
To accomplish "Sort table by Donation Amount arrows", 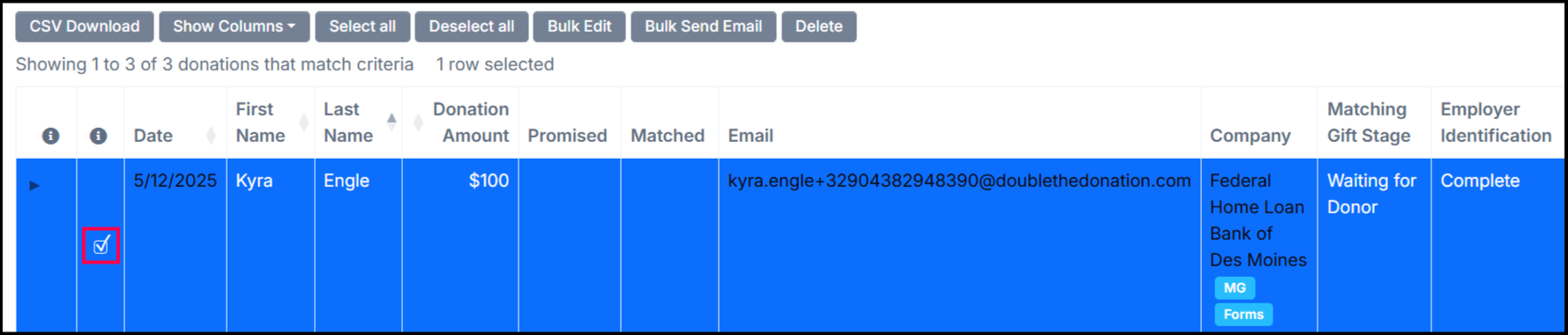I will point(418,123).
